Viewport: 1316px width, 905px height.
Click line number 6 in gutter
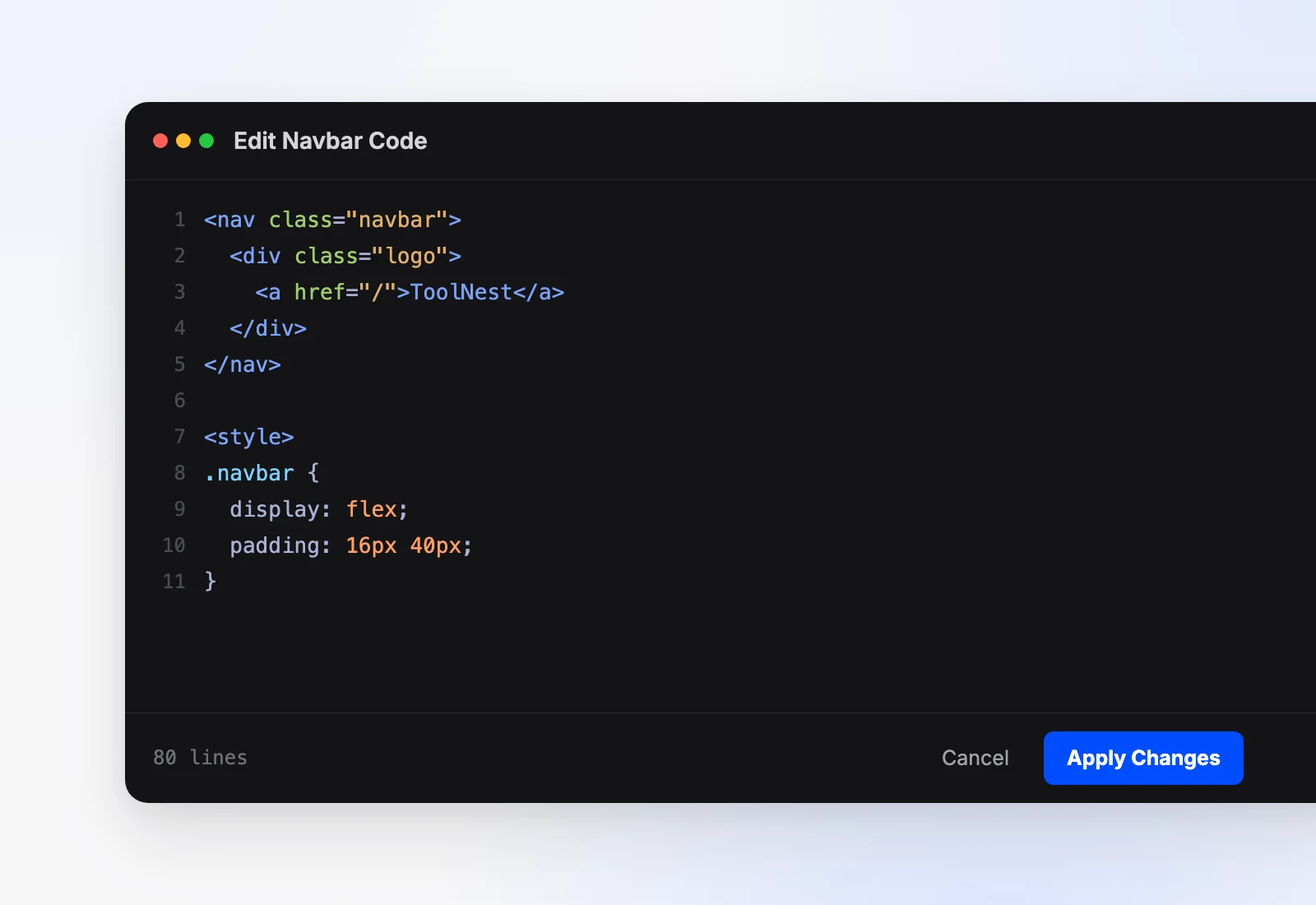(179, 401)
